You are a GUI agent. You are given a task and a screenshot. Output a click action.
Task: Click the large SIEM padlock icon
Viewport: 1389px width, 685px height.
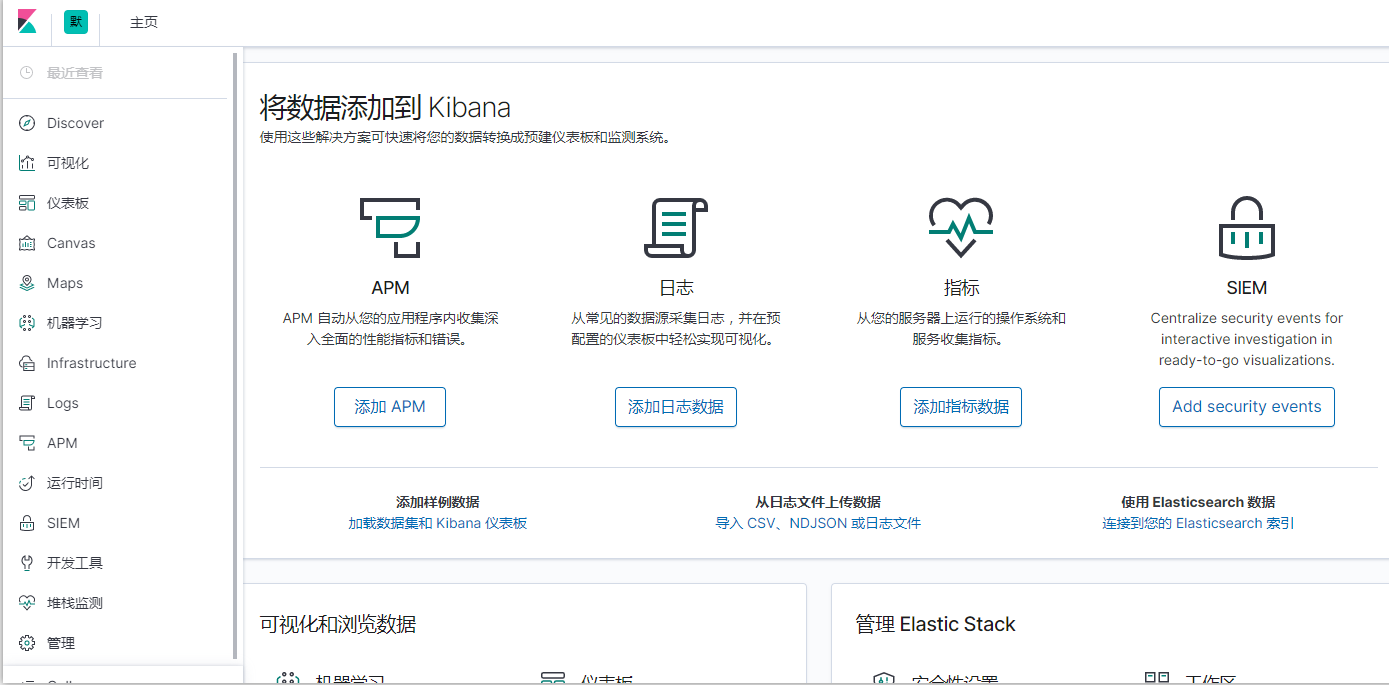[1247, 227]
